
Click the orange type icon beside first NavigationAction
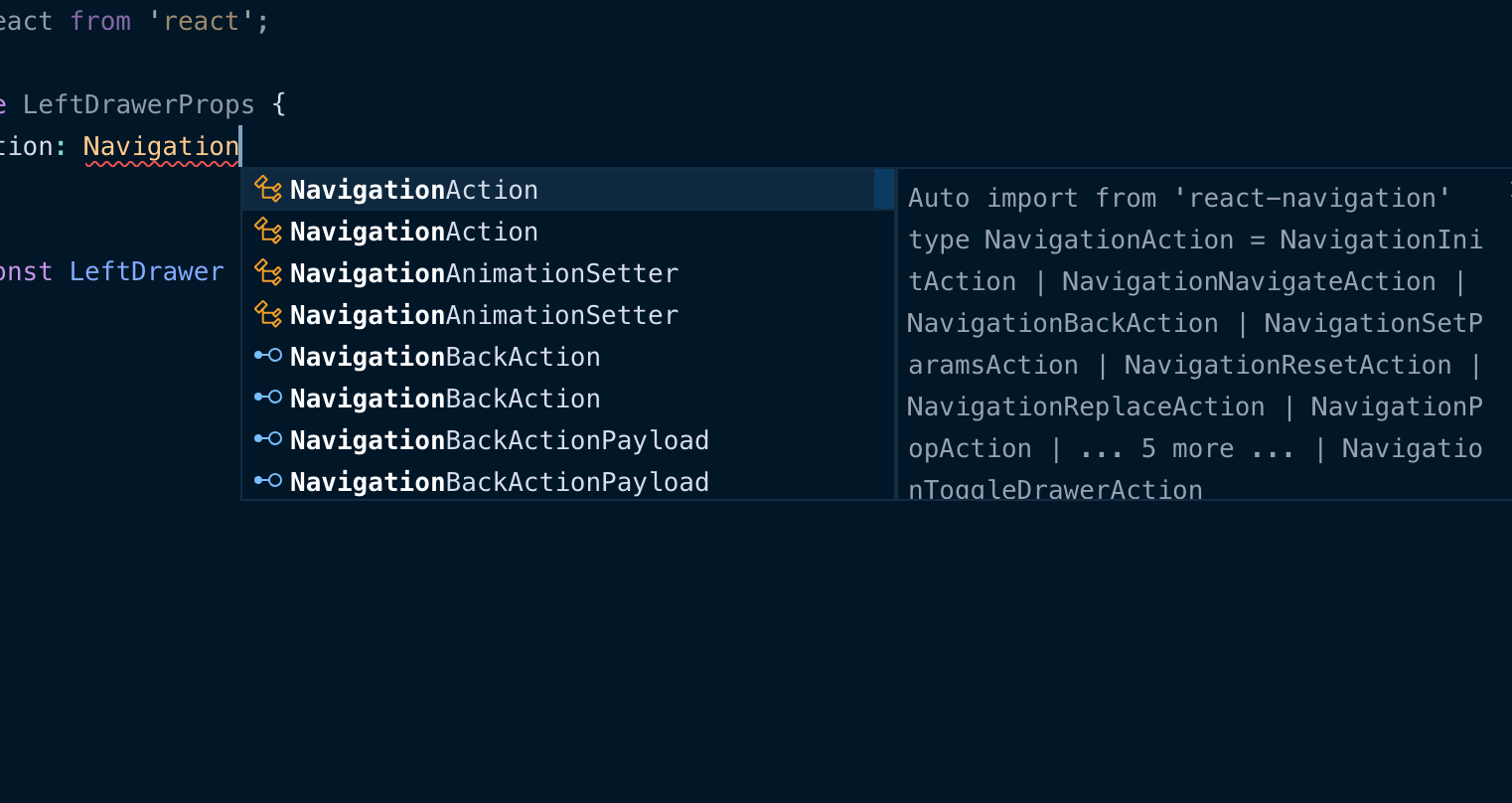268,189
